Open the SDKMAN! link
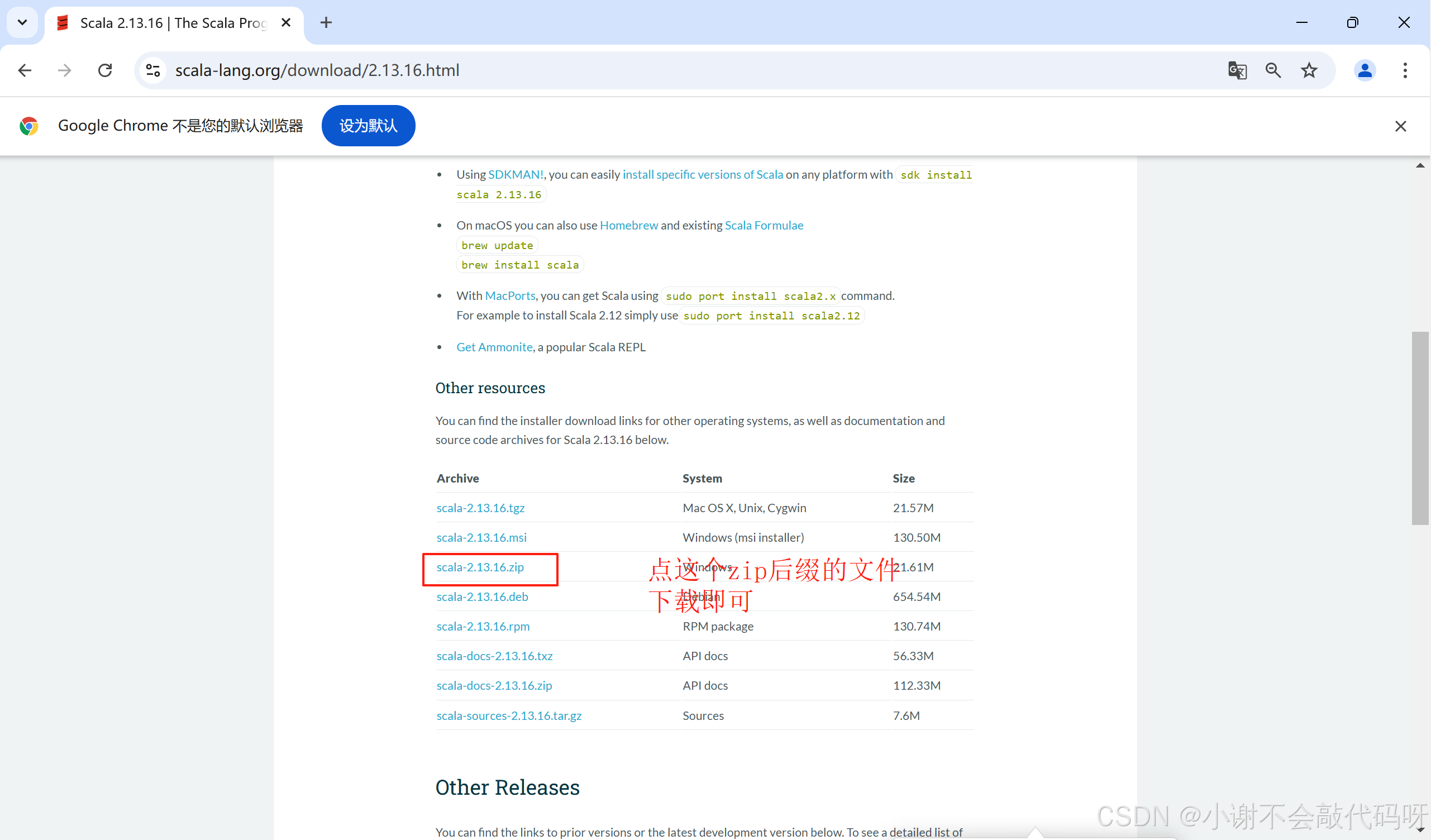The width and height of the screenshot is (1431, 840). click(515, 174)
